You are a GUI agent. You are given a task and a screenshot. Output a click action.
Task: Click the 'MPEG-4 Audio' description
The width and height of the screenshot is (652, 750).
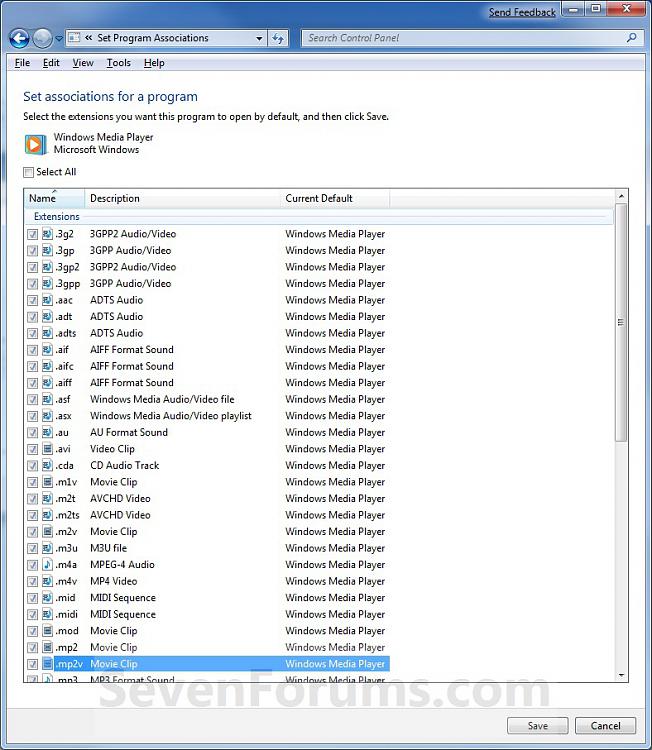click(x=122, y=565)
